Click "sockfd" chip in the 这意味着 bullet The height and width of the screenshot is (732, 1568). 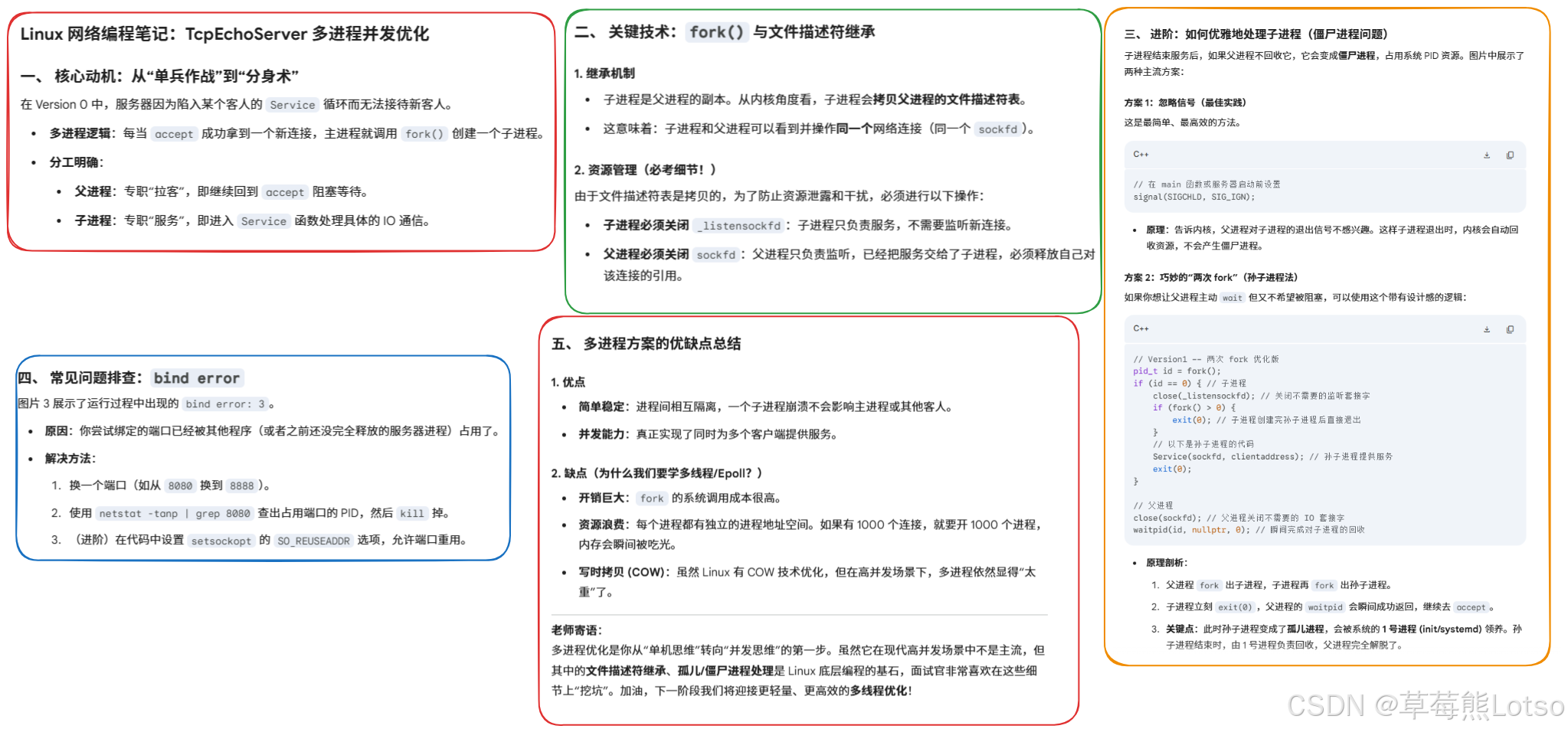pyautogui.click(x=997, y=129)
